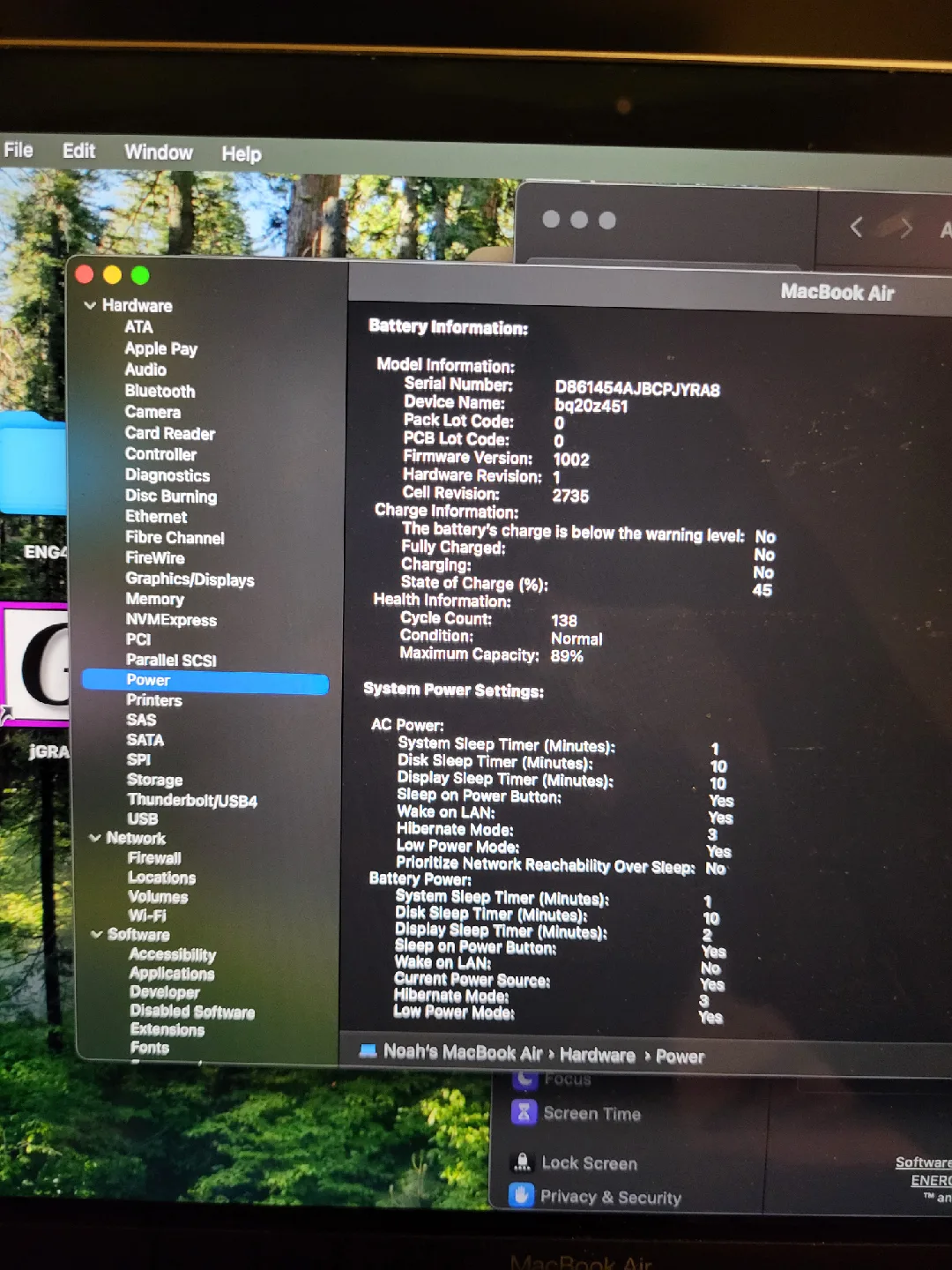Click the back navigation chevron in the background window

click(856, 228)
